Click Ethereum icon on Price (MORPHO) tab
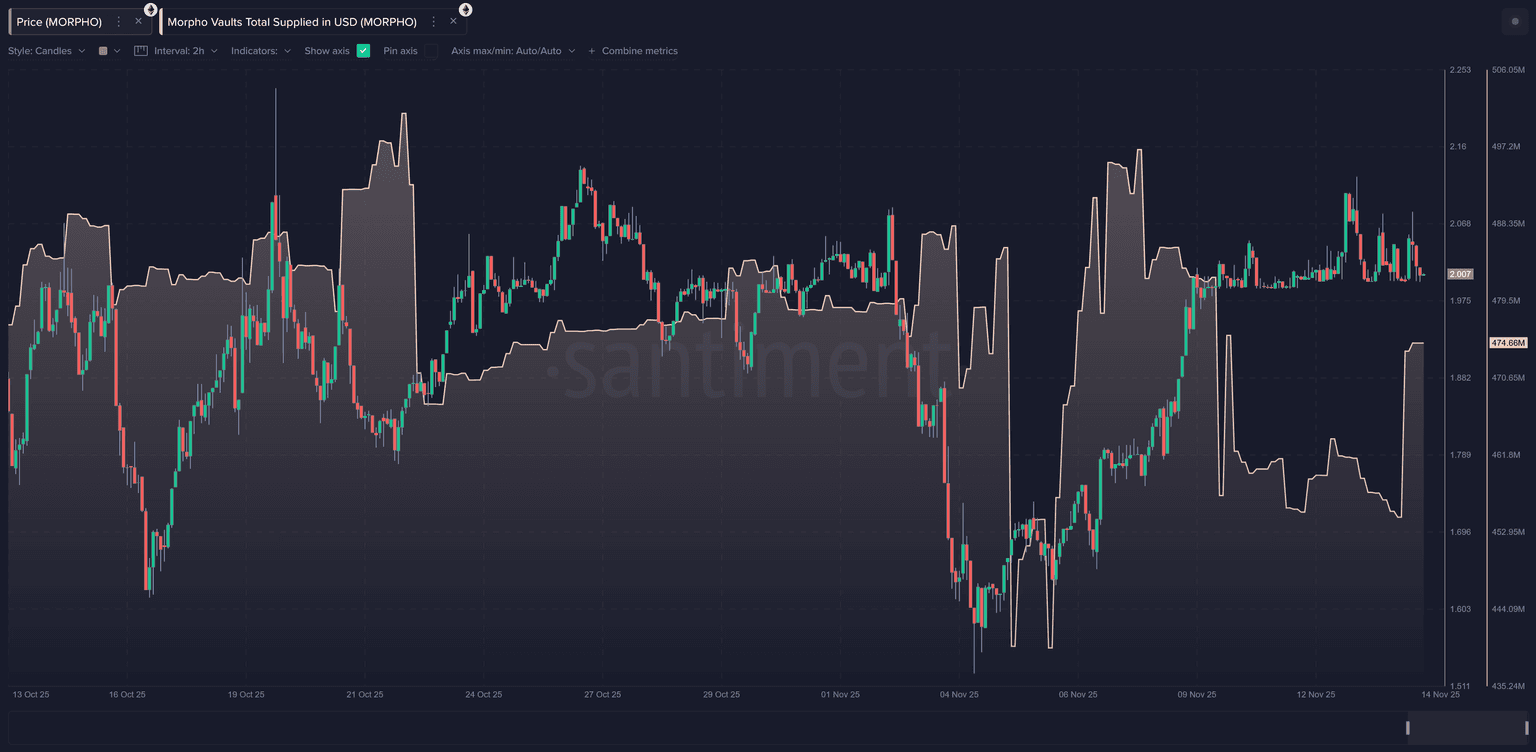This screenshot has height=752, width=1536. click(x=150, y=9)
